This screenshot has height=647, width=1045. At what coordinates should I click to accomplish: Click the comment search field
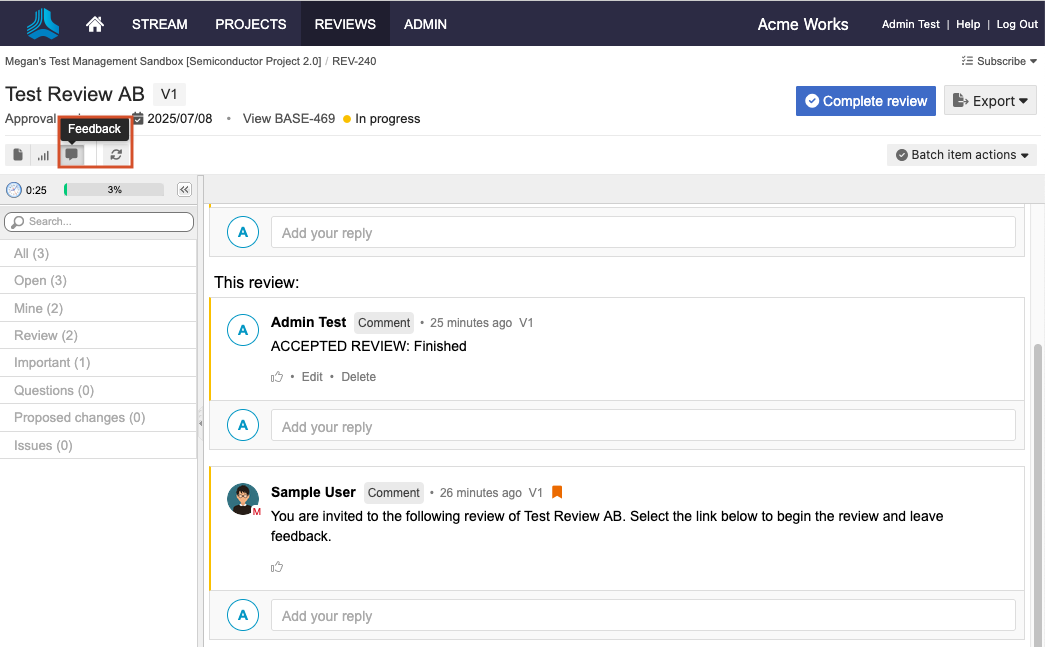pyautogui.click(x=99, y=222)
